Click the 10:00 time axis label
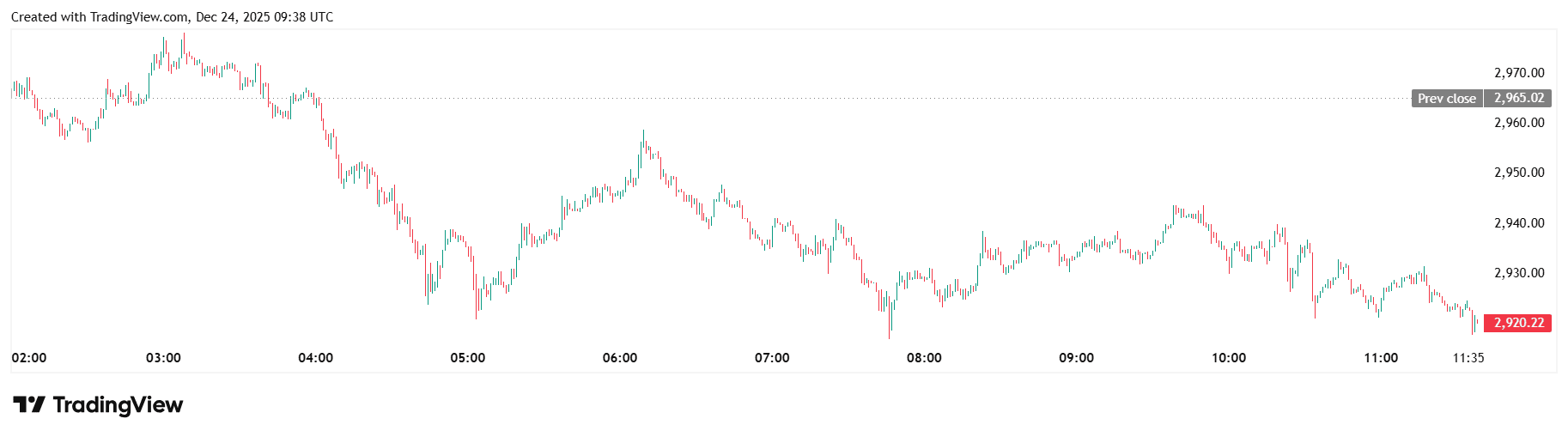 1229,358
